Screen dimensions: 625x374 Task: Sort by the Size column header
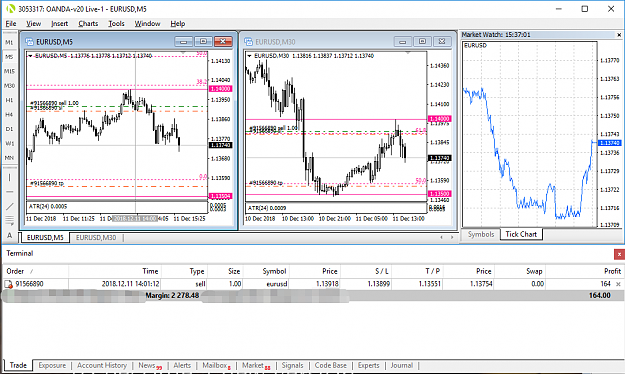click(226, 271)
